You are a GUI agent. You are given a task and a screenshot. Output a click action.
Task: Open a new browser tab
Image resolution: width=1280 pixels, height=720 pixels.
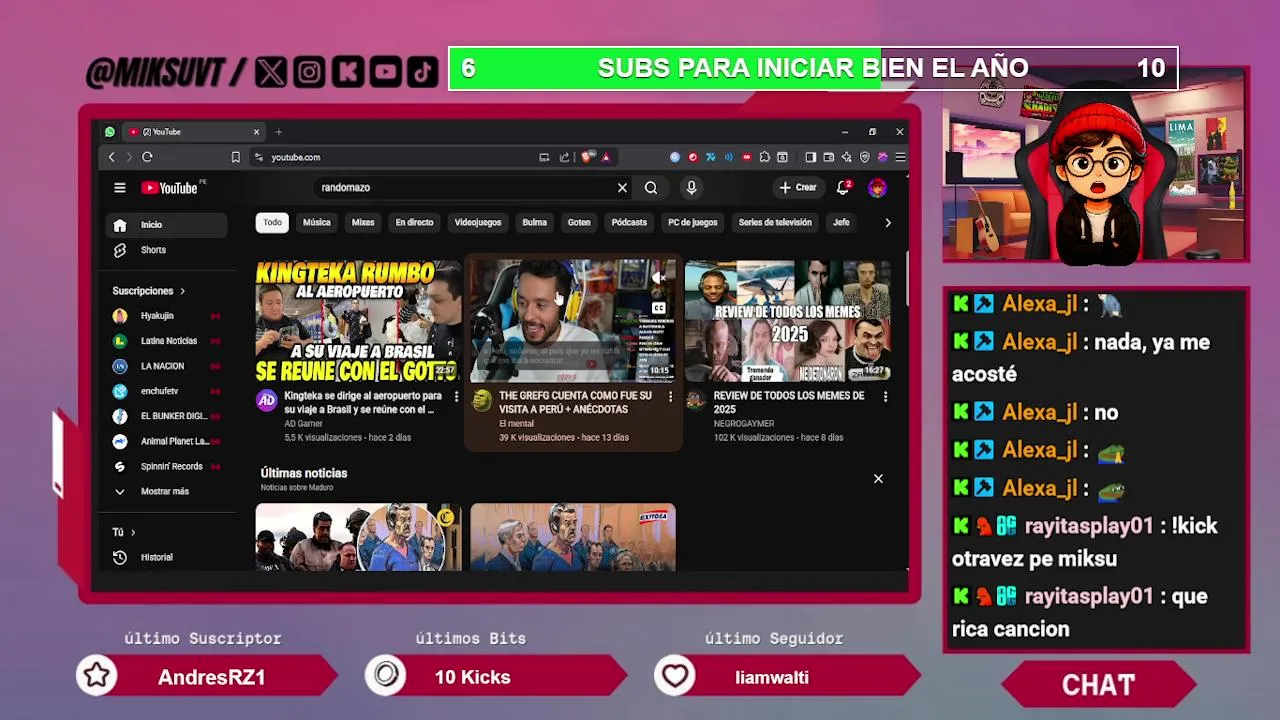pyautogui.click(x=279, y=132)
